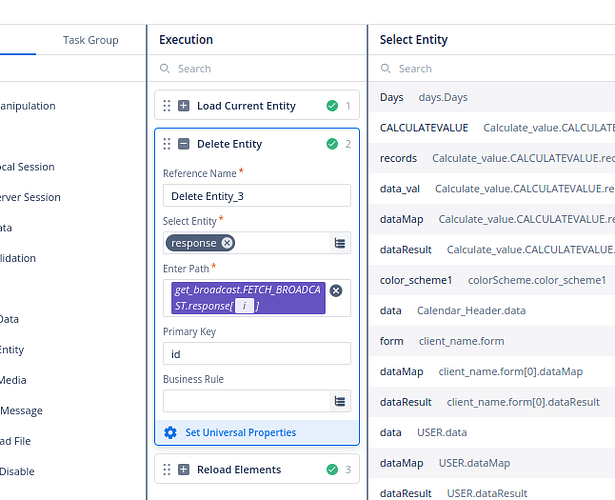
Task: Remove the response chip from Select Entity
Action: (227, 243)
